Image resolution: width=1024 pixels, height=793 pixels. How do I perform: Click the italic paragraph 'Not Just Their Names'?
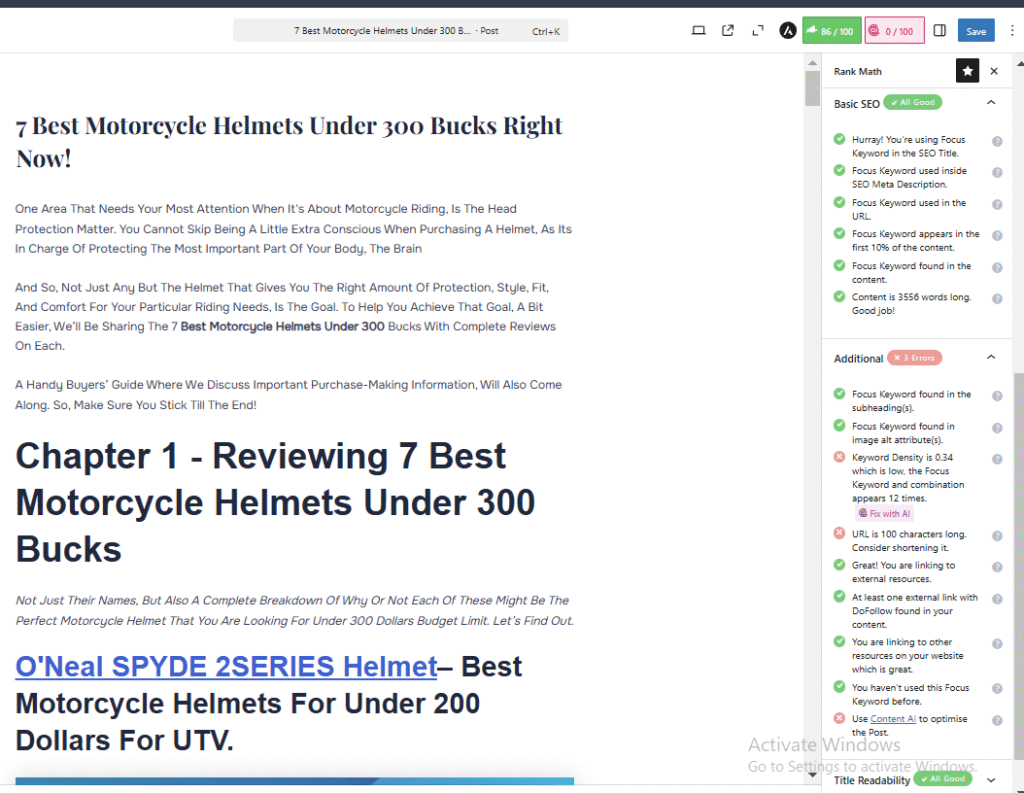[x=295, y=610]
